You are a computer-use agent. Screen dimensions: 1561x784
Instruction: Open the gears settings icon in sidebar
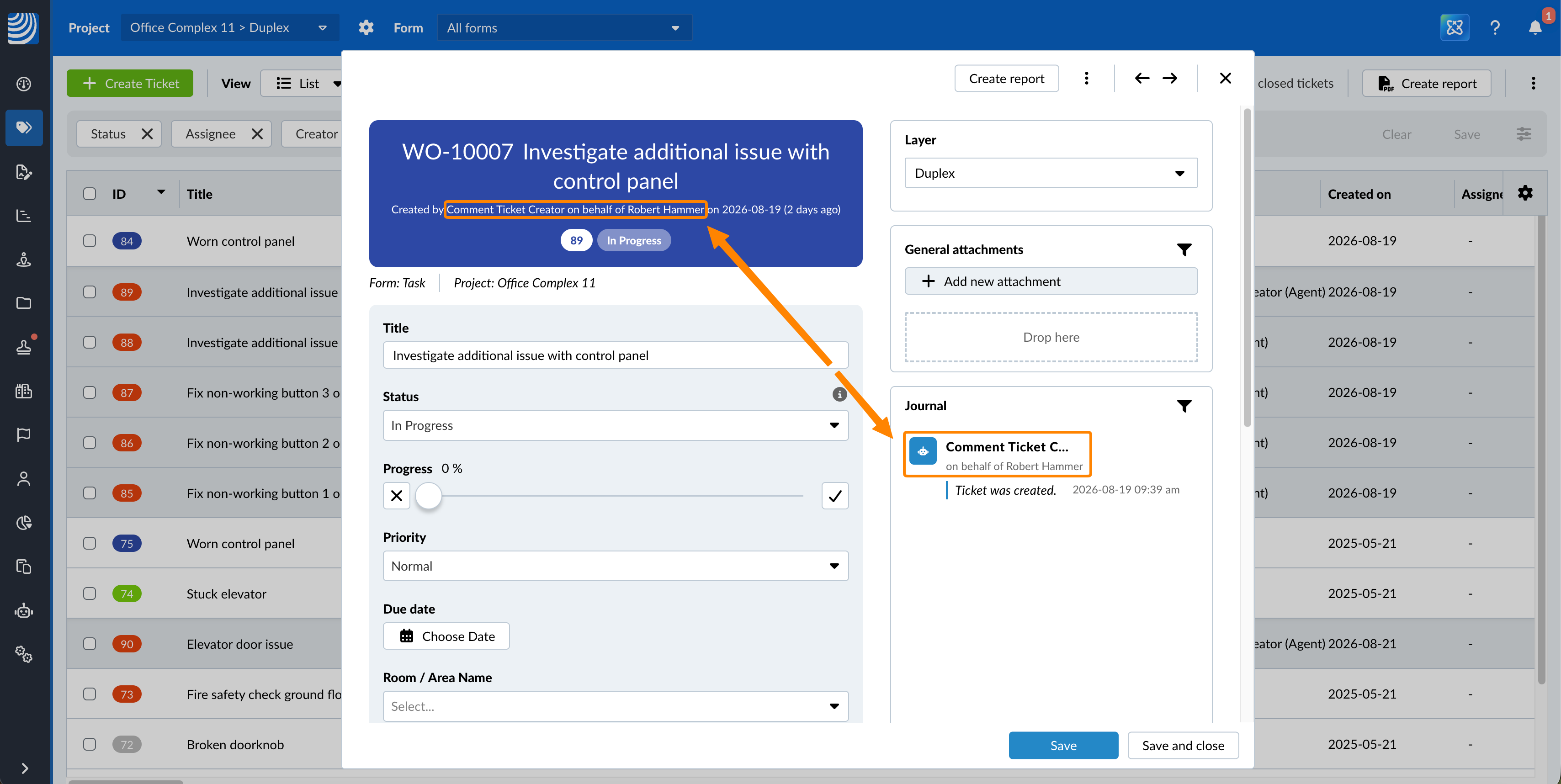[x=24, y=654]
